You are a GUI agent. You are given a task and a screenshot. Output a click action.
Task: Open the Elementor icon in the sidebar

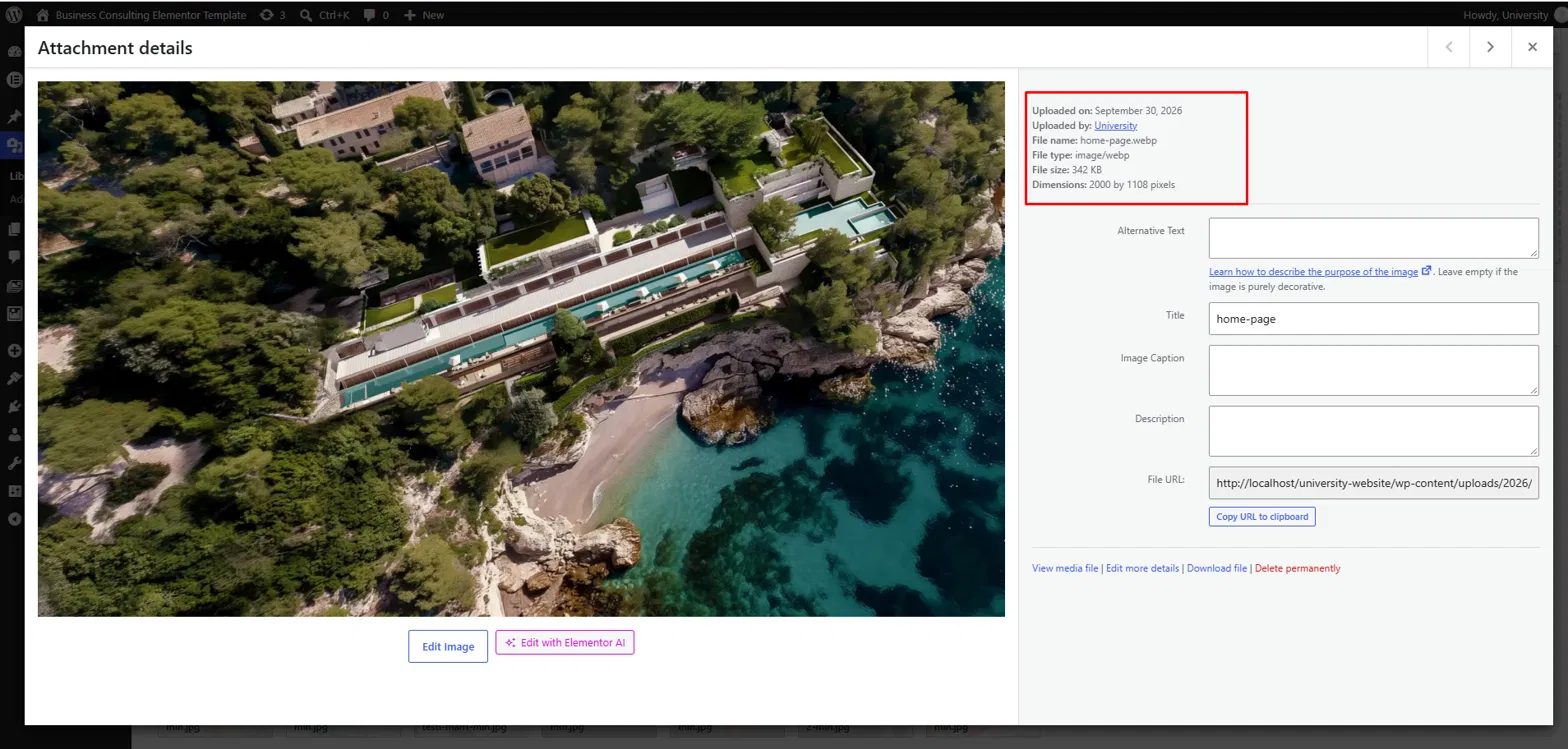pos(14,80)
